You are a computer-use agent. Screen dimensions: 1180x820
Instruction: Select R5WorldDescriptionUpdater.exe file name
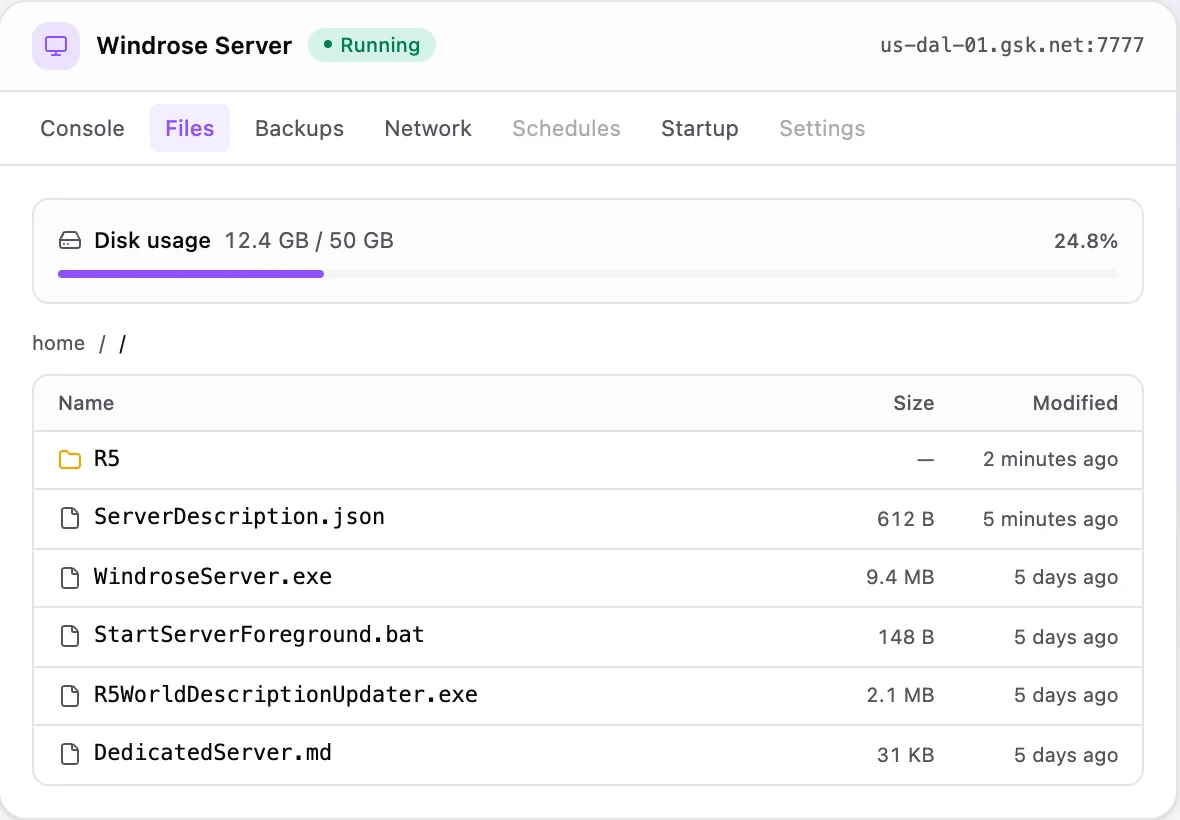coord(285,694)
